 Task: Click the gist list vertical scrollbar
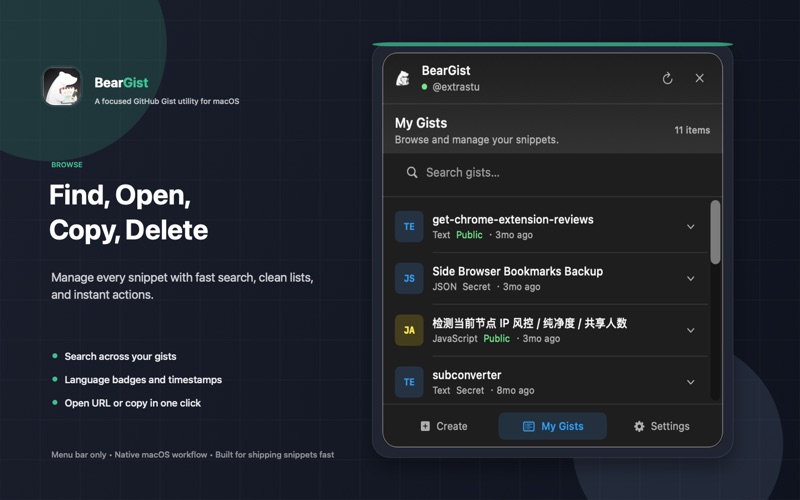click(x=715, y=232)
